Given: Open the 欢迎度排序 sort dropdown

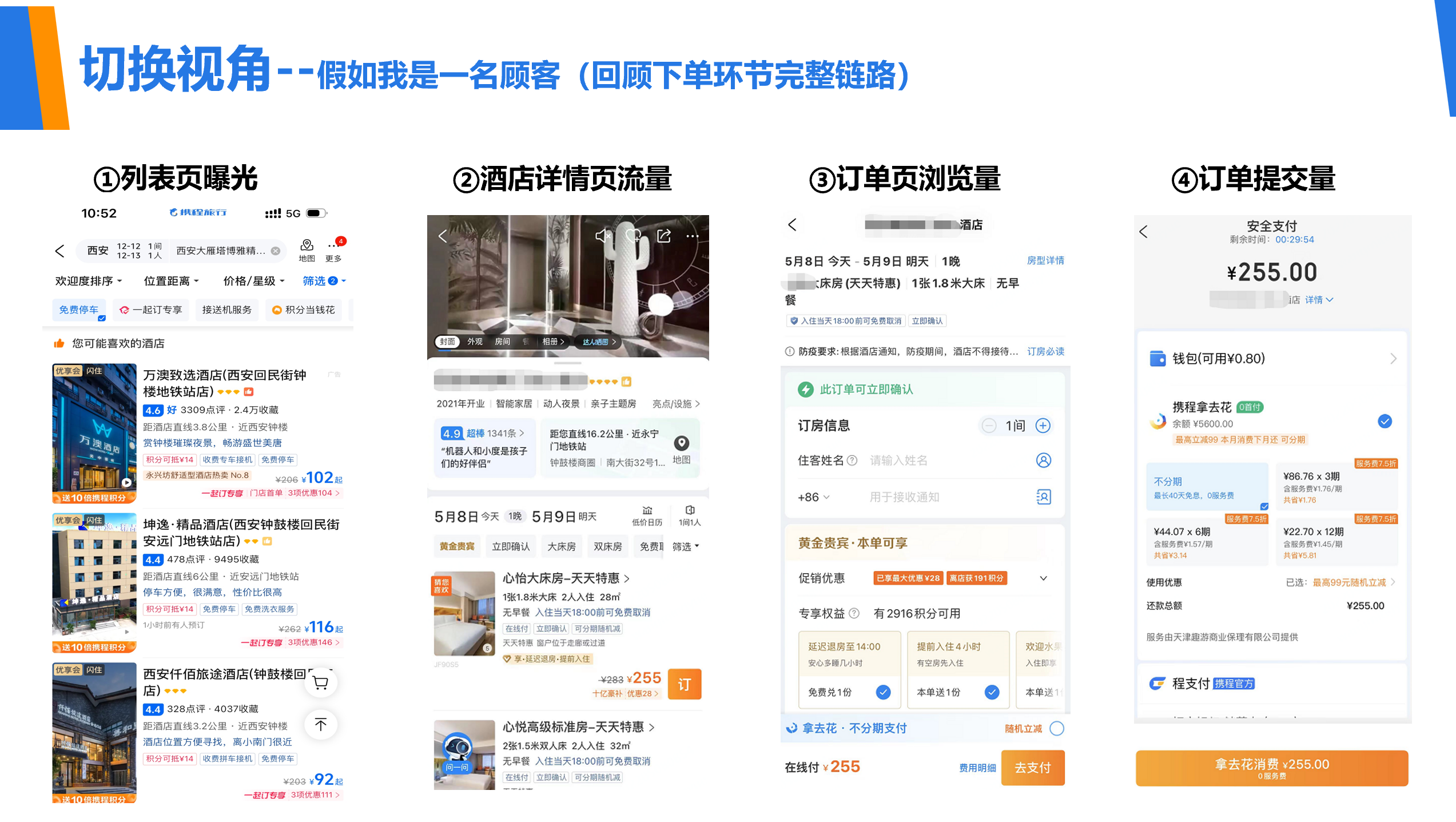Looking at the screenshot, I should (x=89, y=281).
